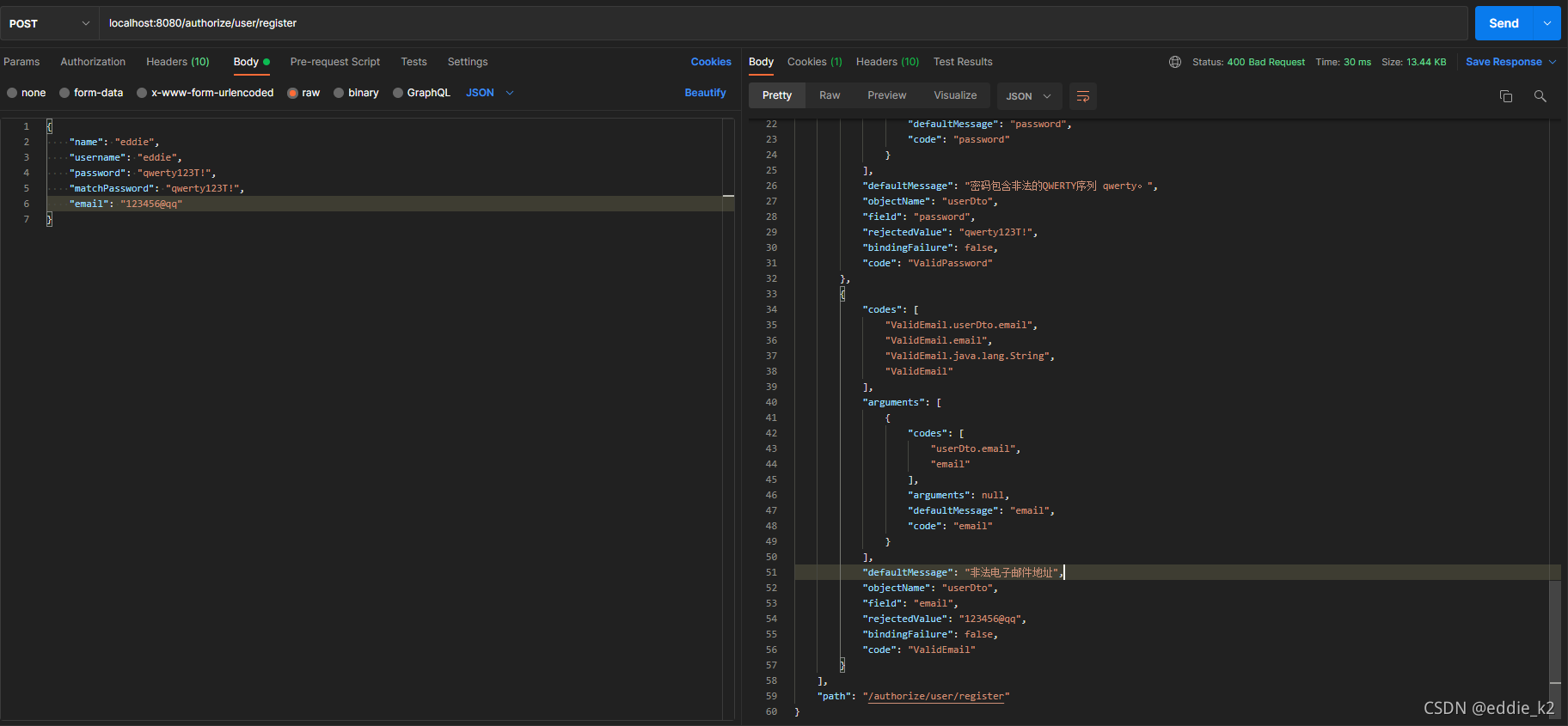Switch to the Authorization tab

93,62
